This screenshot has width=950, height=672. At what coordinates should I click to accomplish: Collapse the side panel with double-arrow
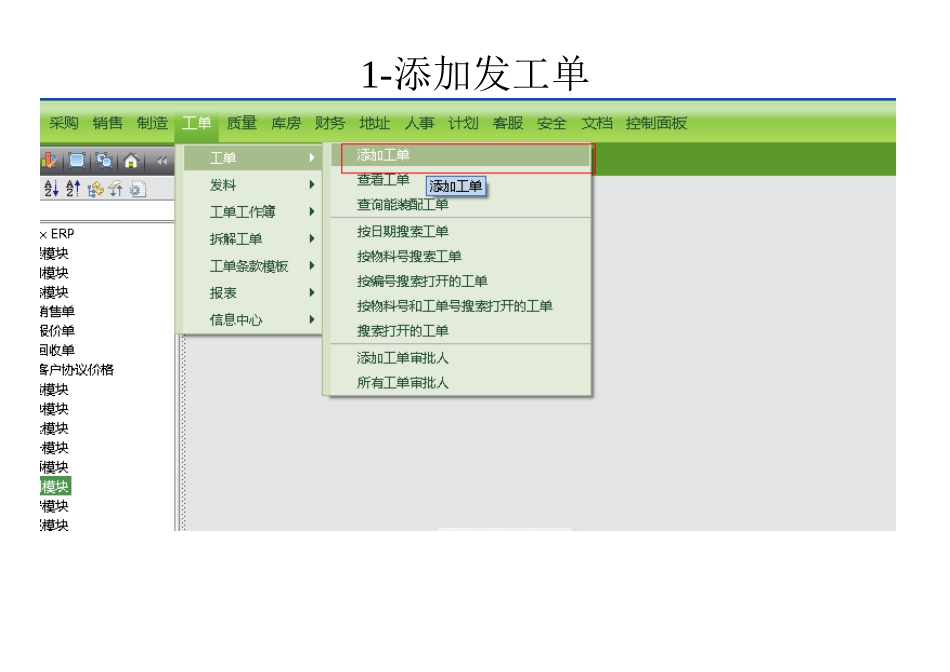tap(162, 161)
